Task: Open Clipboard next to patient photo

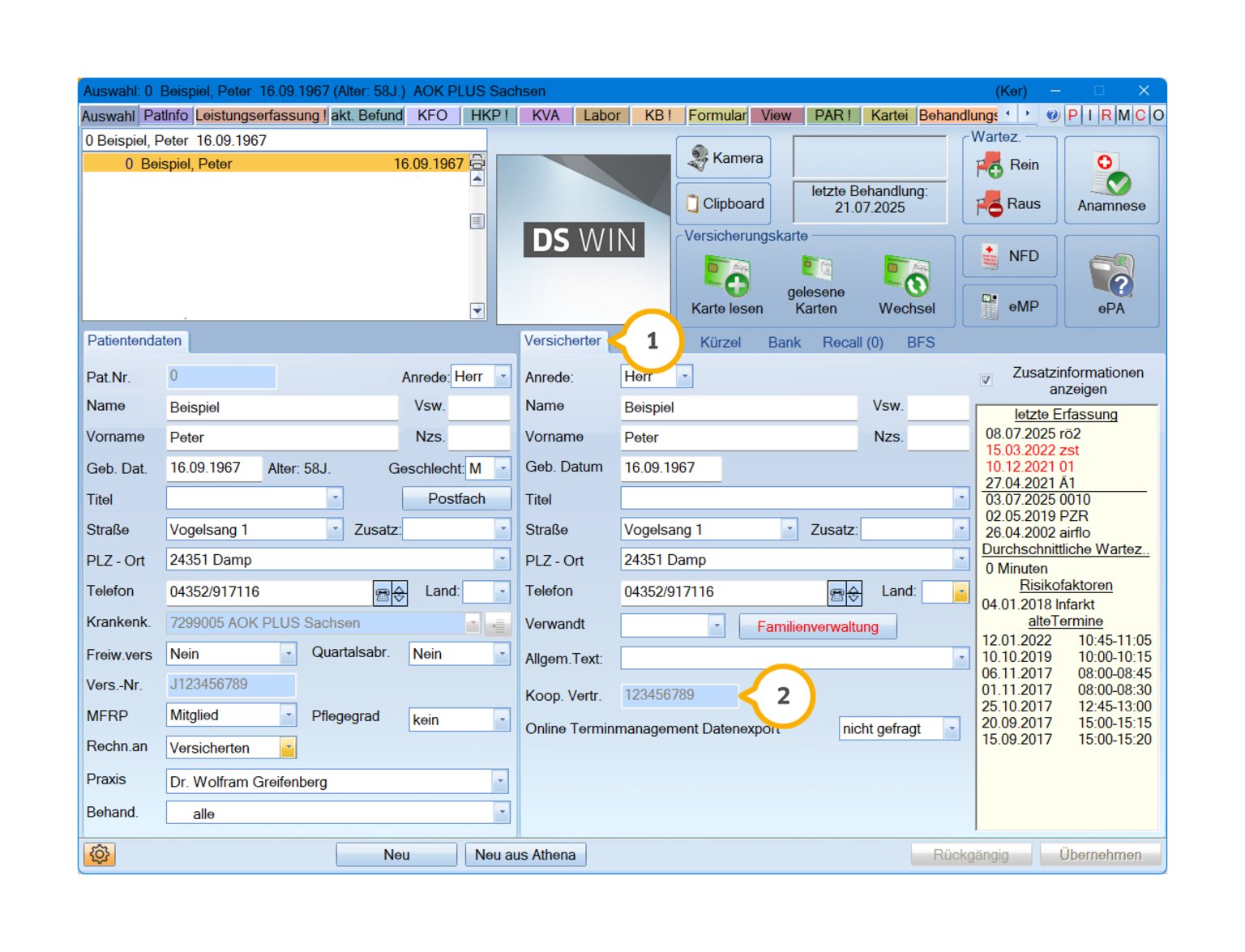Action: [724, 203]
